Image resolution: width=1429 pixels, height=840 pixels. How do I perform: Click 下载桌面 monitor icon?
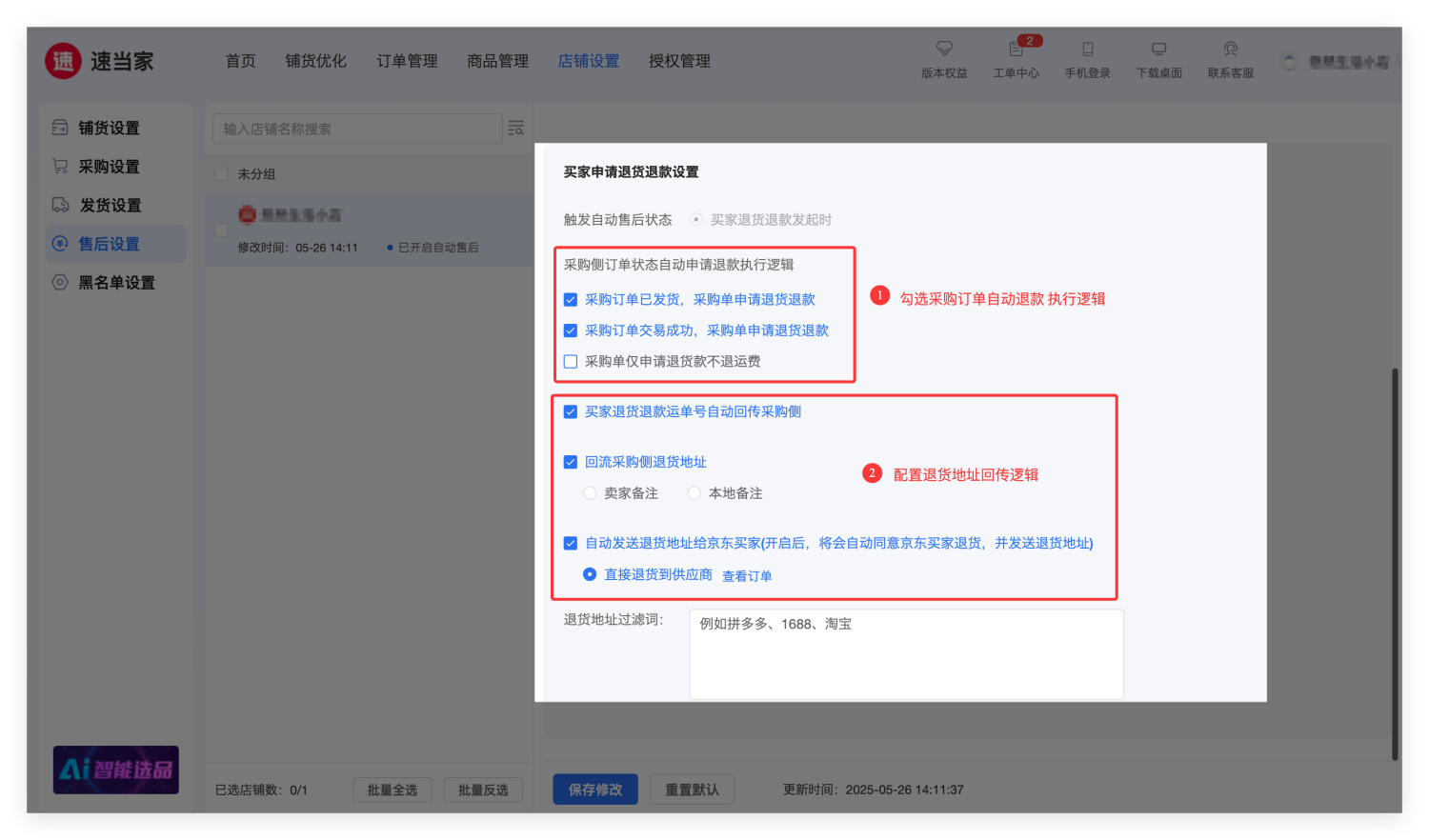(x=1158, y=49)
